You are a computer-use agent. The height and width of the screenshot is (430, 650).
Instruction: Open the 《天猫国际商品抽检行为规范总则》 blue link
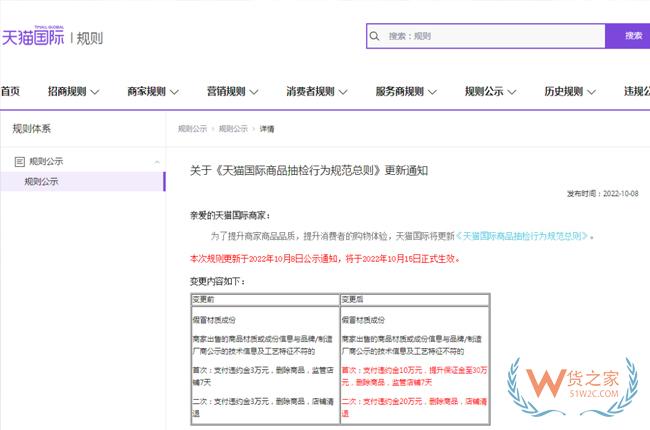point(522,236)
